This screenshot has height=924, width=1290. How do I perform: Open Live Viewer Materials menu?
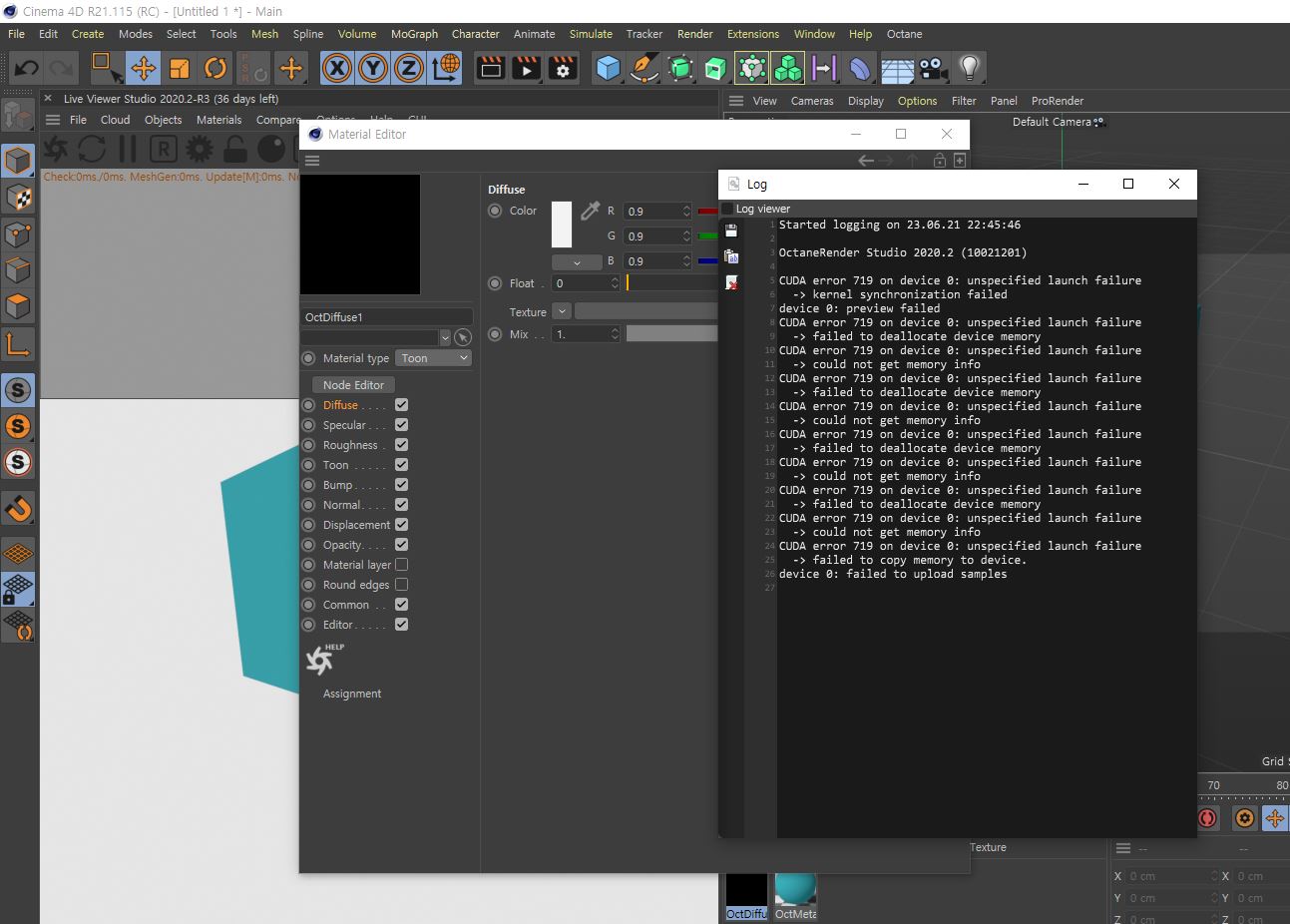[x=218, y=120]
